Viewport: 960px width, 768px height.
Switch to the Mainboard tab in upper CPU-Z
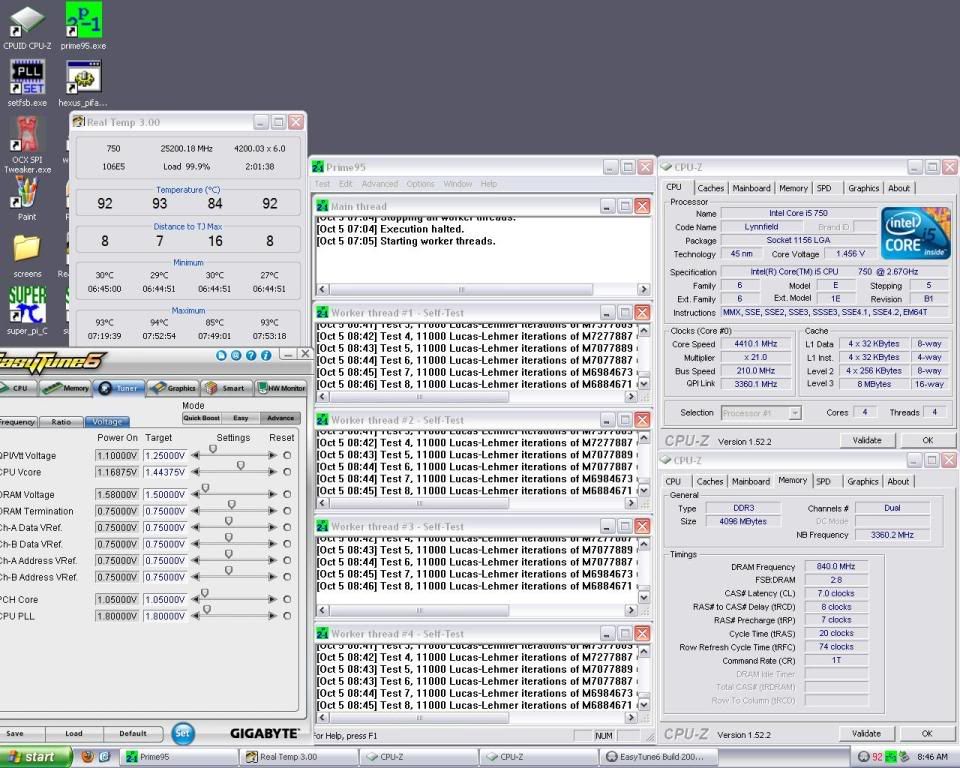pos(751,188)
